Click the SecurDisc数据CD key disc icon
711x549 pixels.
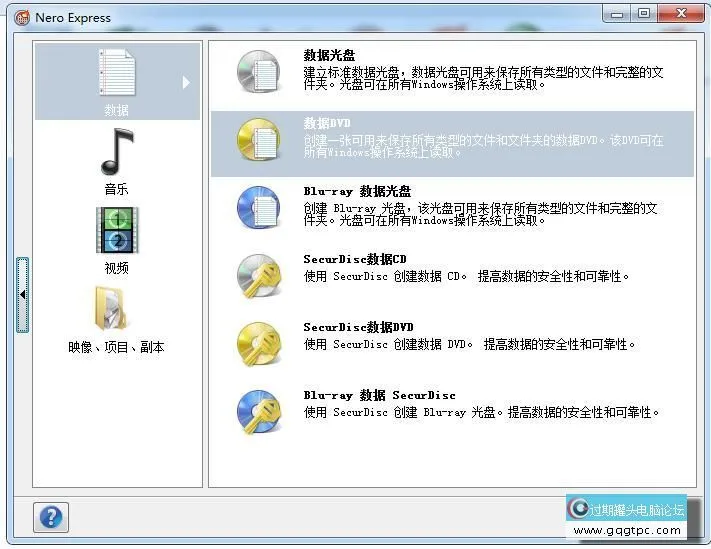(x=259, y=276)
